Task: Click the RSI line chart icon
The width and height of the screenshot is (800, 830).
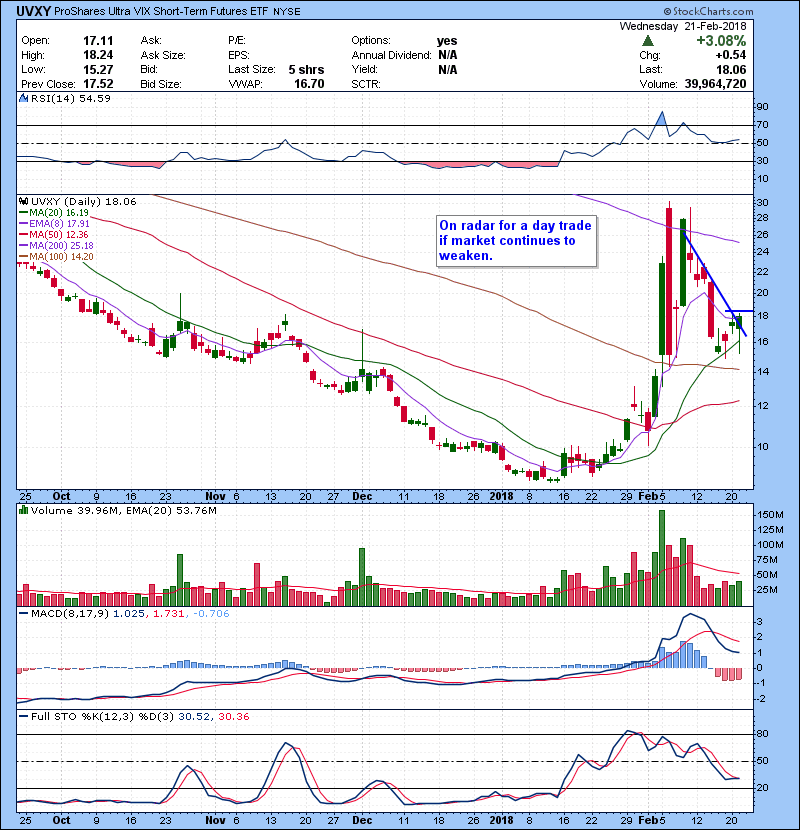Action: coord(23,98)
